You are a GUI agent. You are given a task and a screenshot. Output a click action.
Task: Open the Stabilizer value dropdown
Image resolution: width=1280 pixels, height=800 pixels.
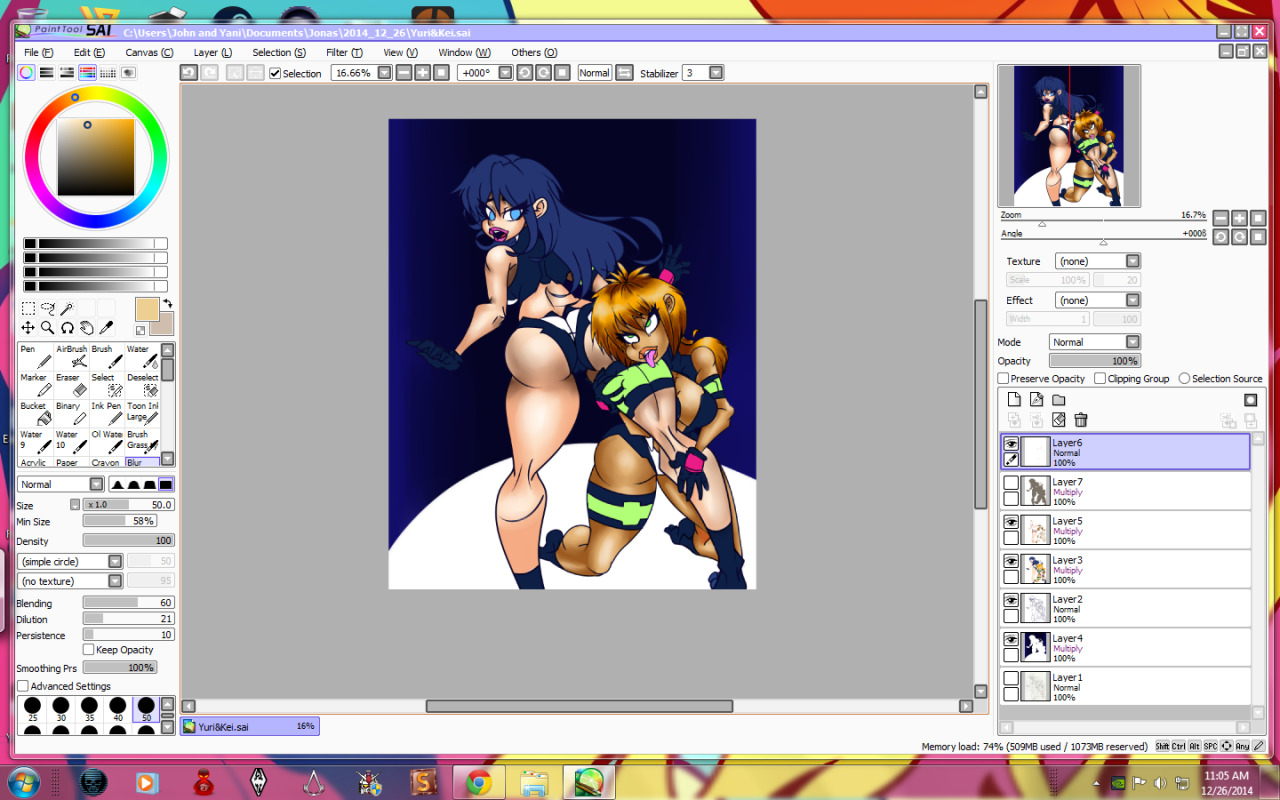pyautogui.click(x=716, y=73)
